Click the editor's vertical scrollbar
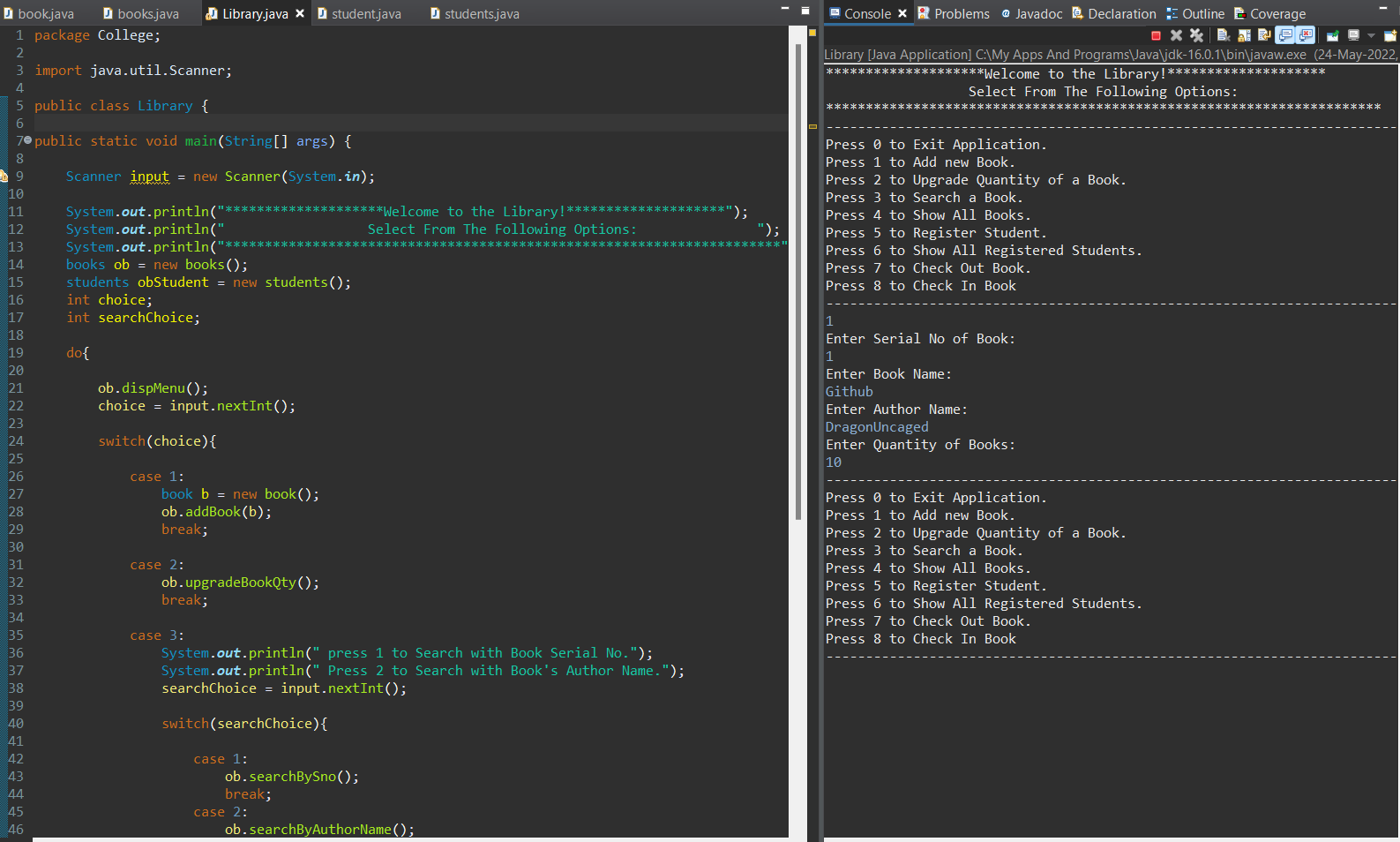This screenshot has width=1400, height=842. point(798,281)
